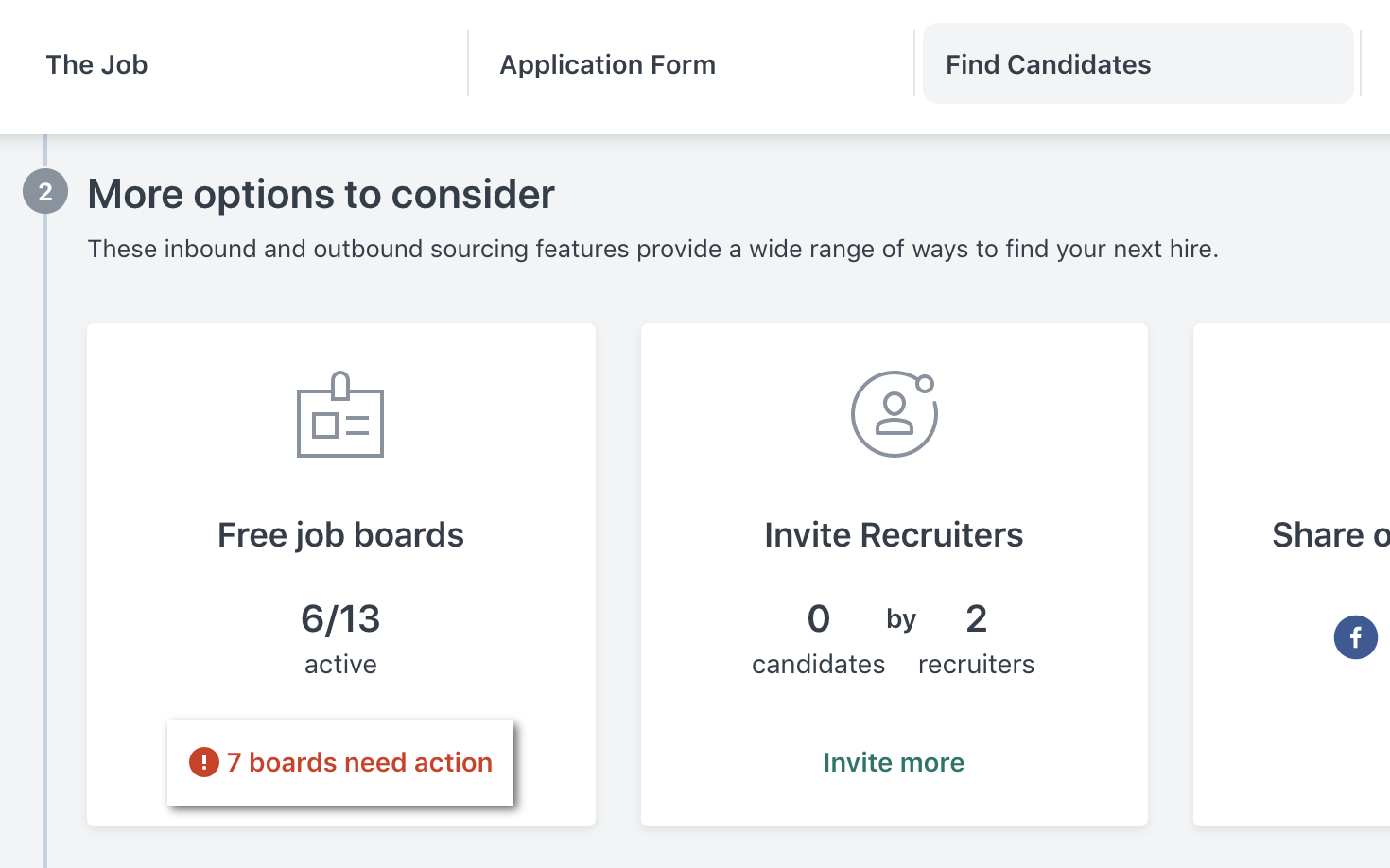
Task: Click the inbound and outbound sourcing description text
Action: [652, 249]
